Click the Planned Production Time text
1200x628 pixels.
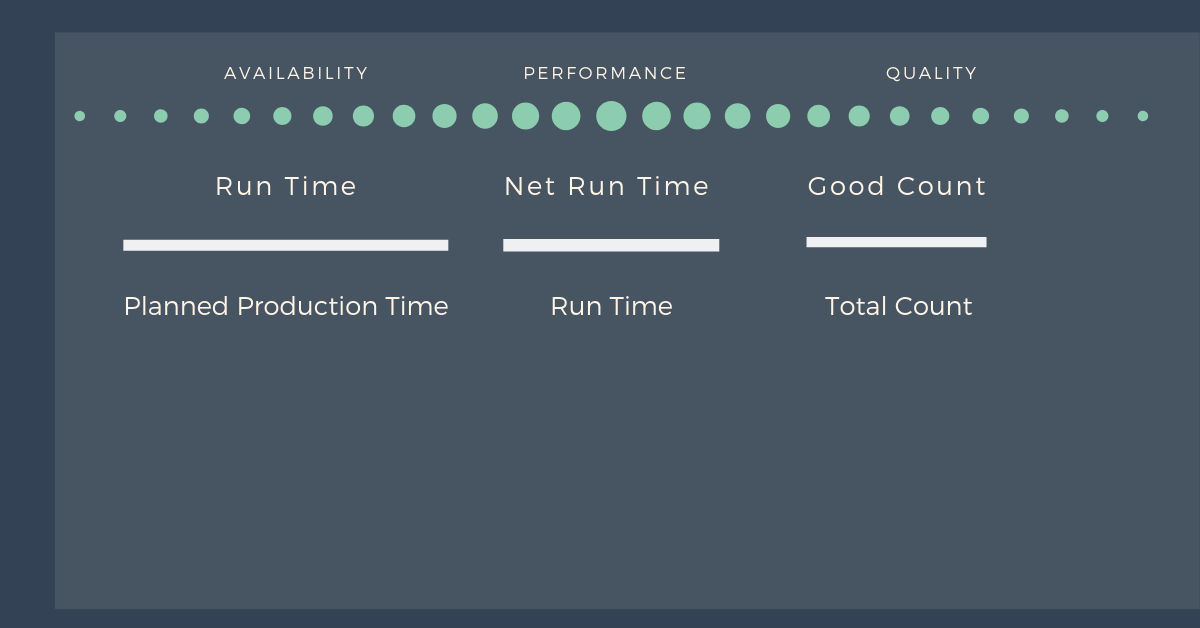(x=286, y=306)
